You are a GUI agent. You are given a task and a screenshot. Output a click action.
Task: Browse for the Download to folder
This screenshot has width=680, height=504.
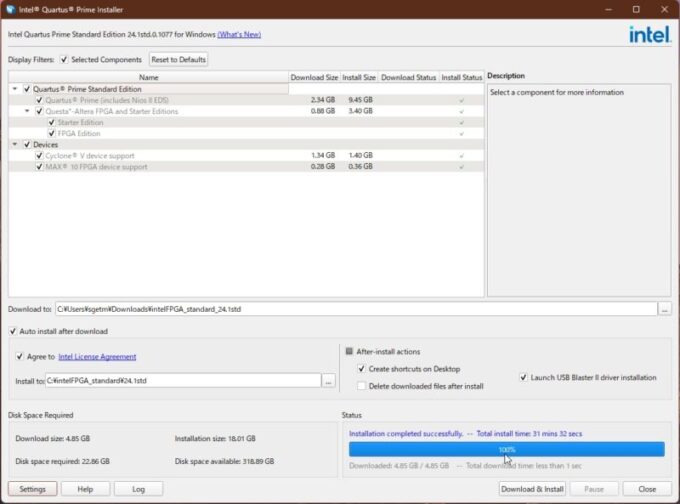[664, 309]
